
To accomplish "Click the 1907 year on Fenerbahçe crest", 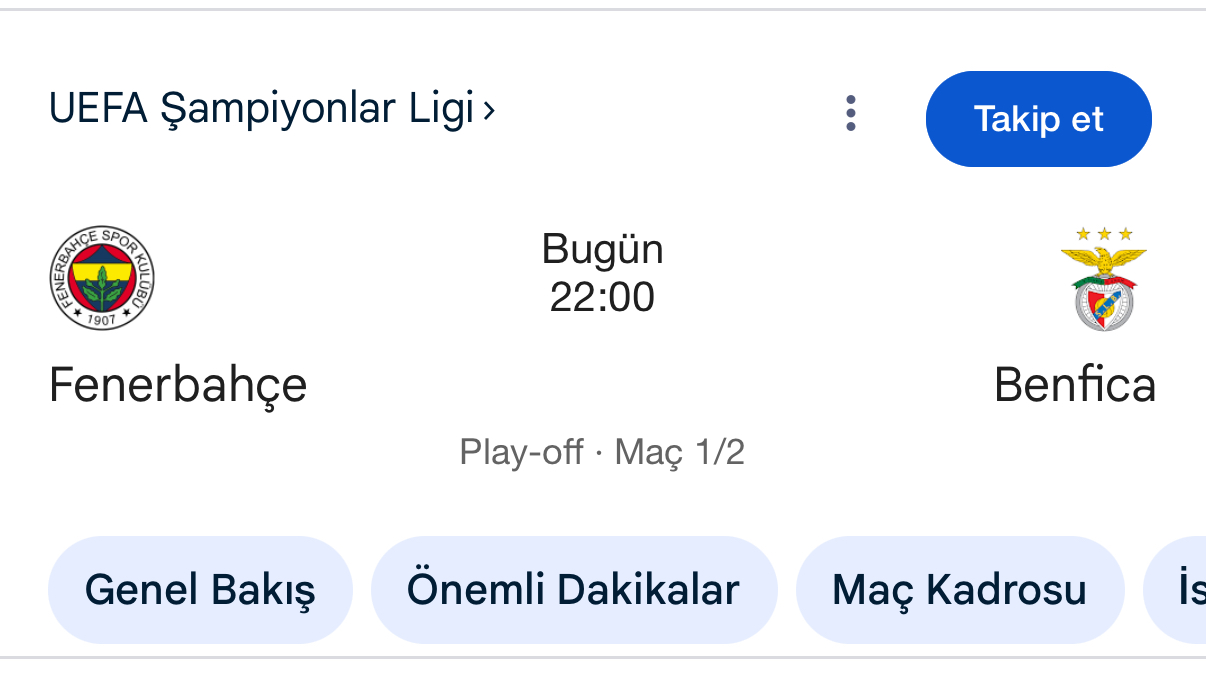I will pyautogui.click(x=102, y=318).
